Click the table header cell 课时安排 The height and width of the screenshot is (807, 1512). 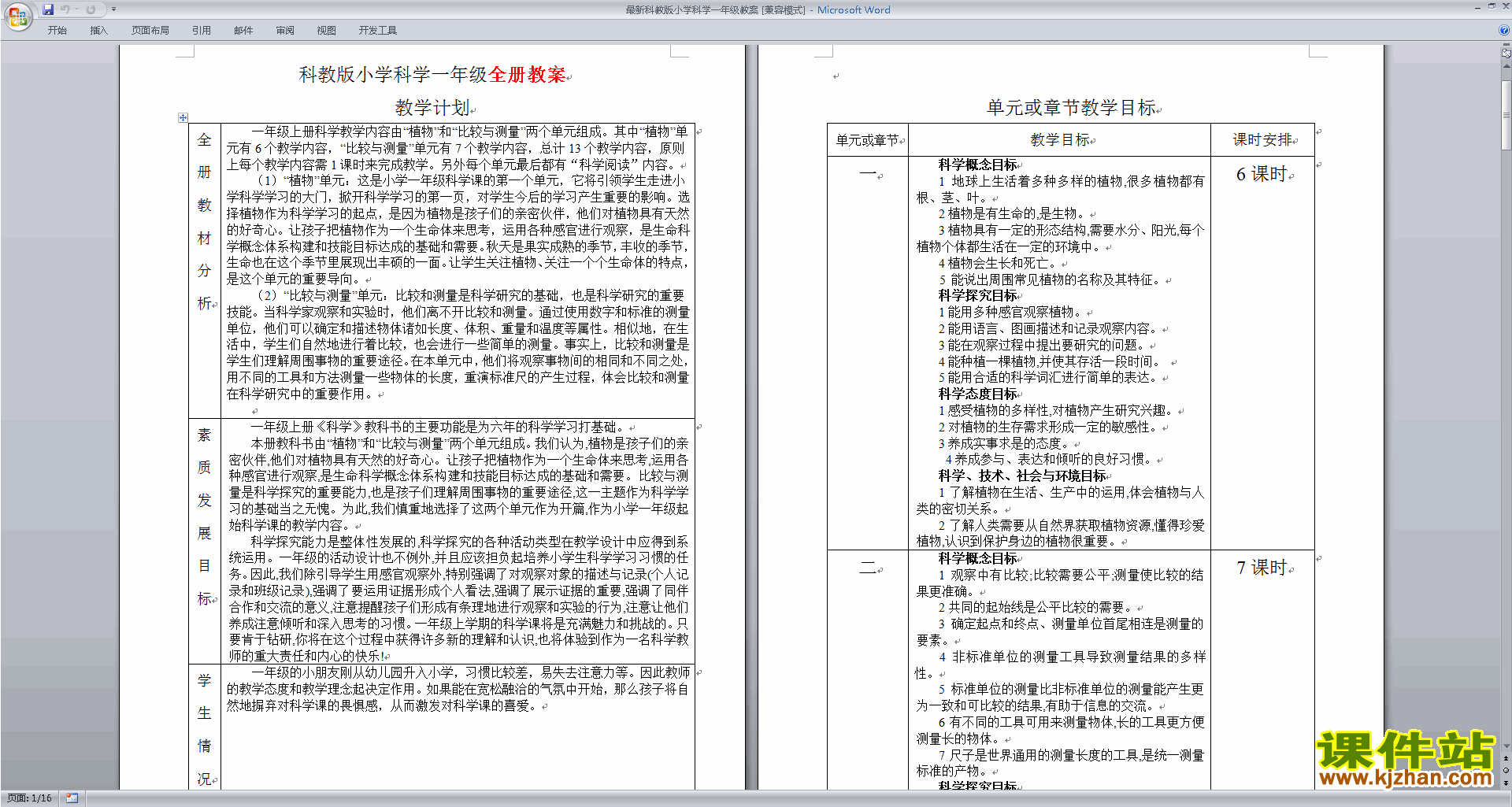(x=1262, y=140)
